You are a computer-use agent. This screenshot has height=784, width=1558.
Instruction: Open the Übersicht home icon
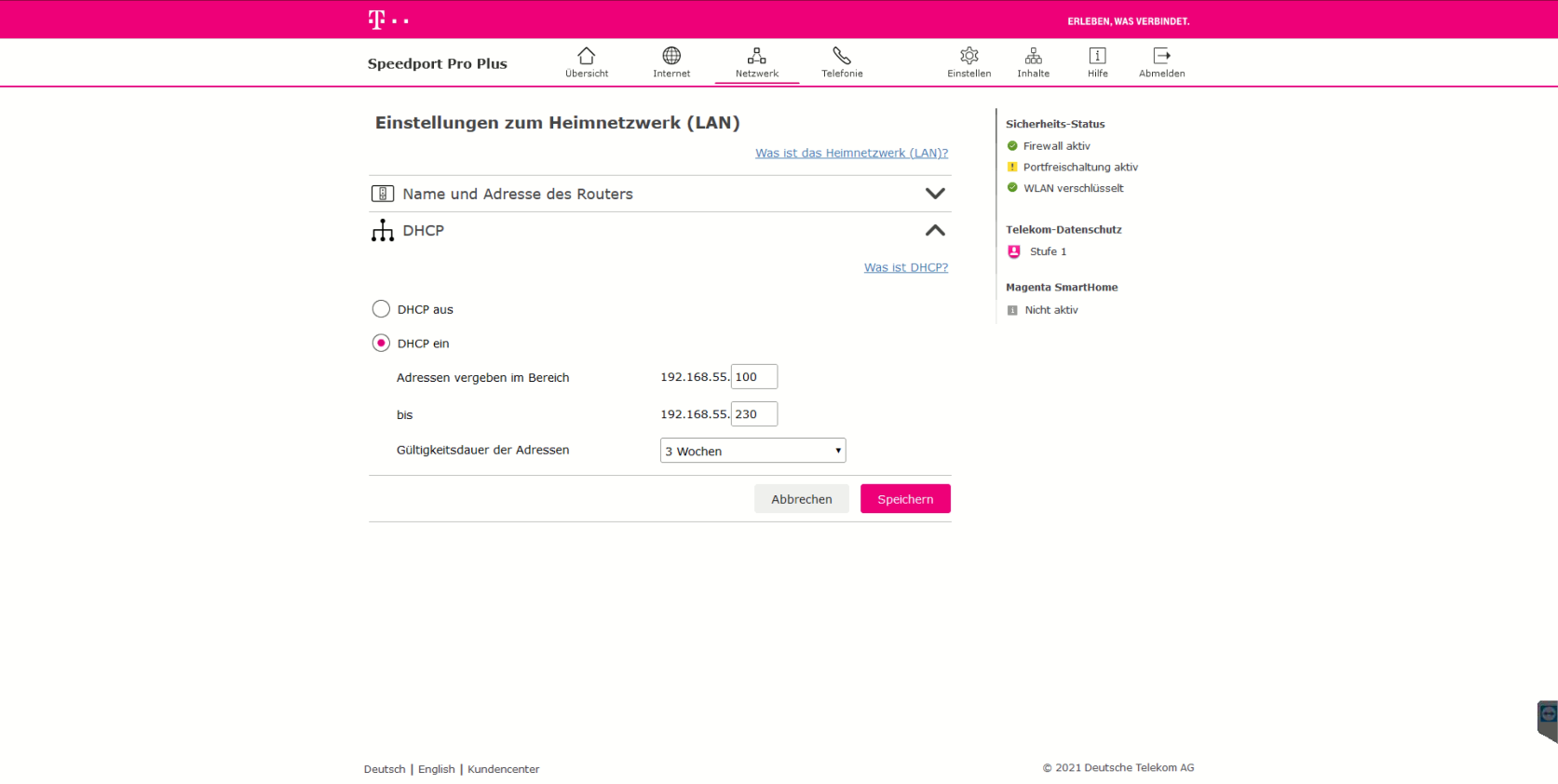coord(586,56)
